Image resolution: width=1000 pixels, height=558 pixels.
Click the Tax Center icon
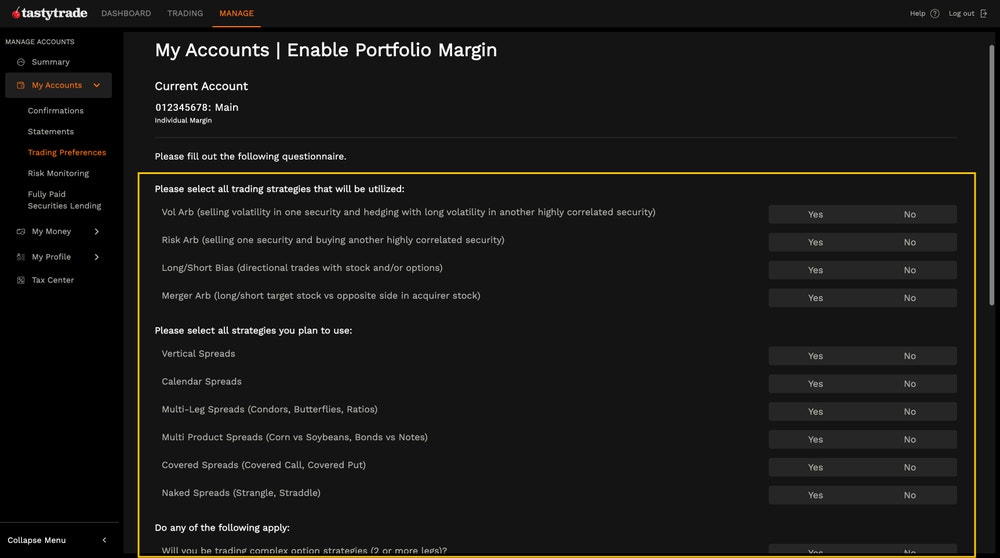(x=20, y=280)
